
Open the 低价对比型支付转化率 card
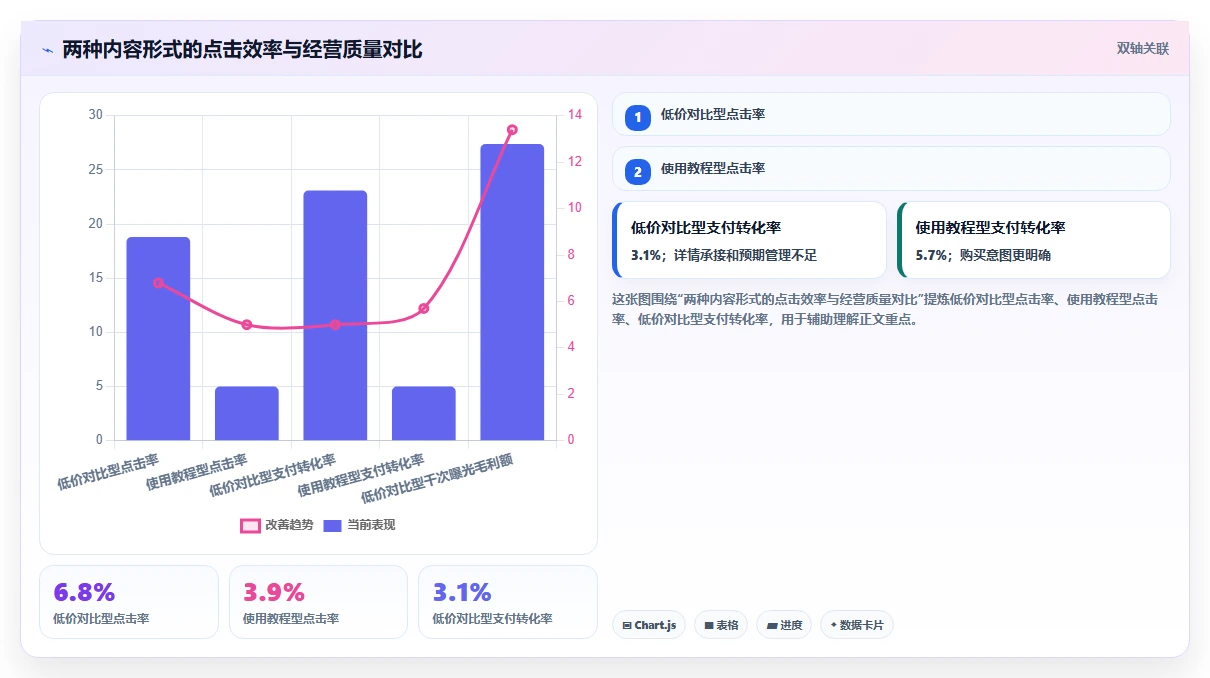749,240
